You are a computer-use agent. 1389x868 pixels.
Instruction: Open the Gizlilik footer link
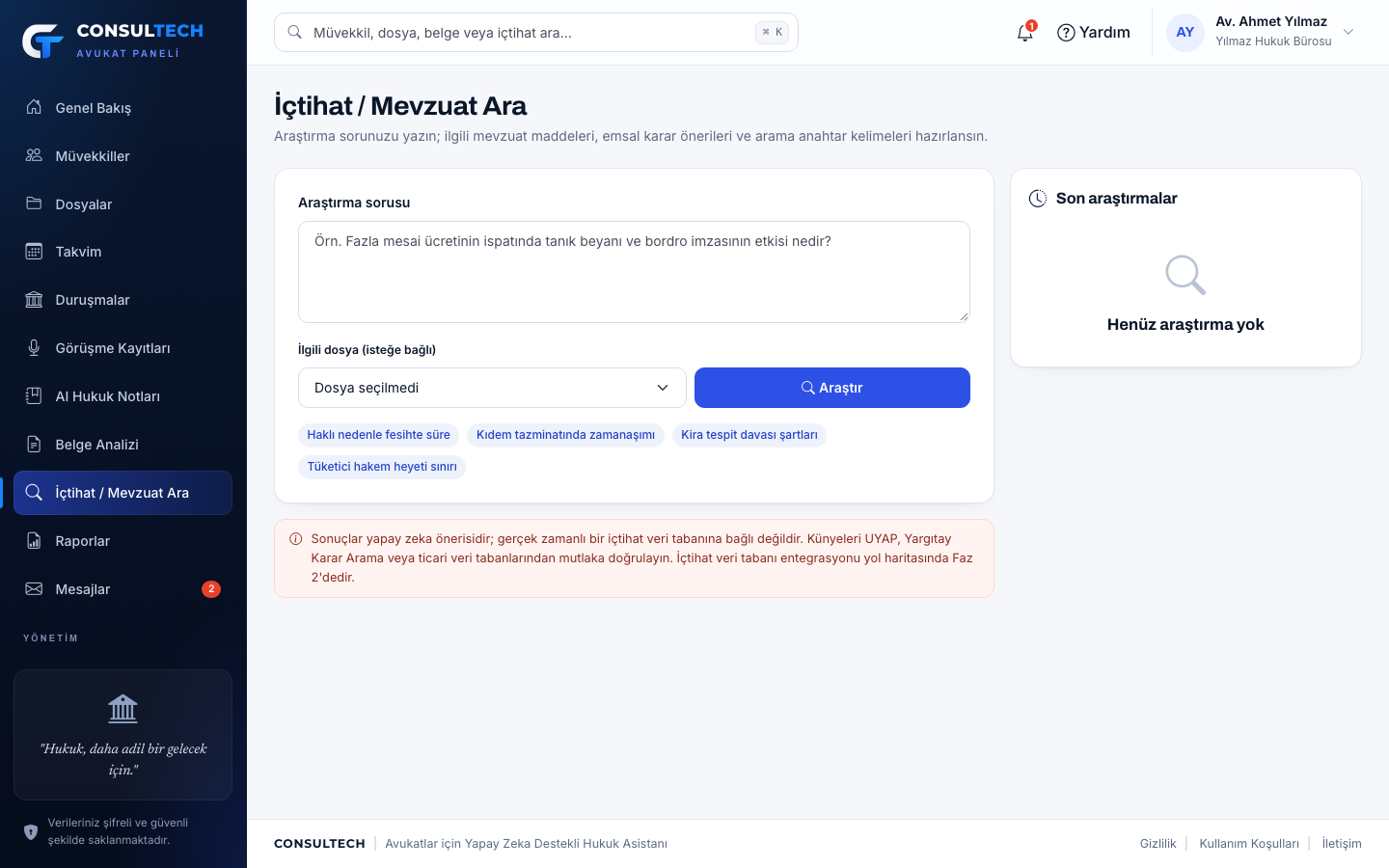click(x=1157, y=844)
